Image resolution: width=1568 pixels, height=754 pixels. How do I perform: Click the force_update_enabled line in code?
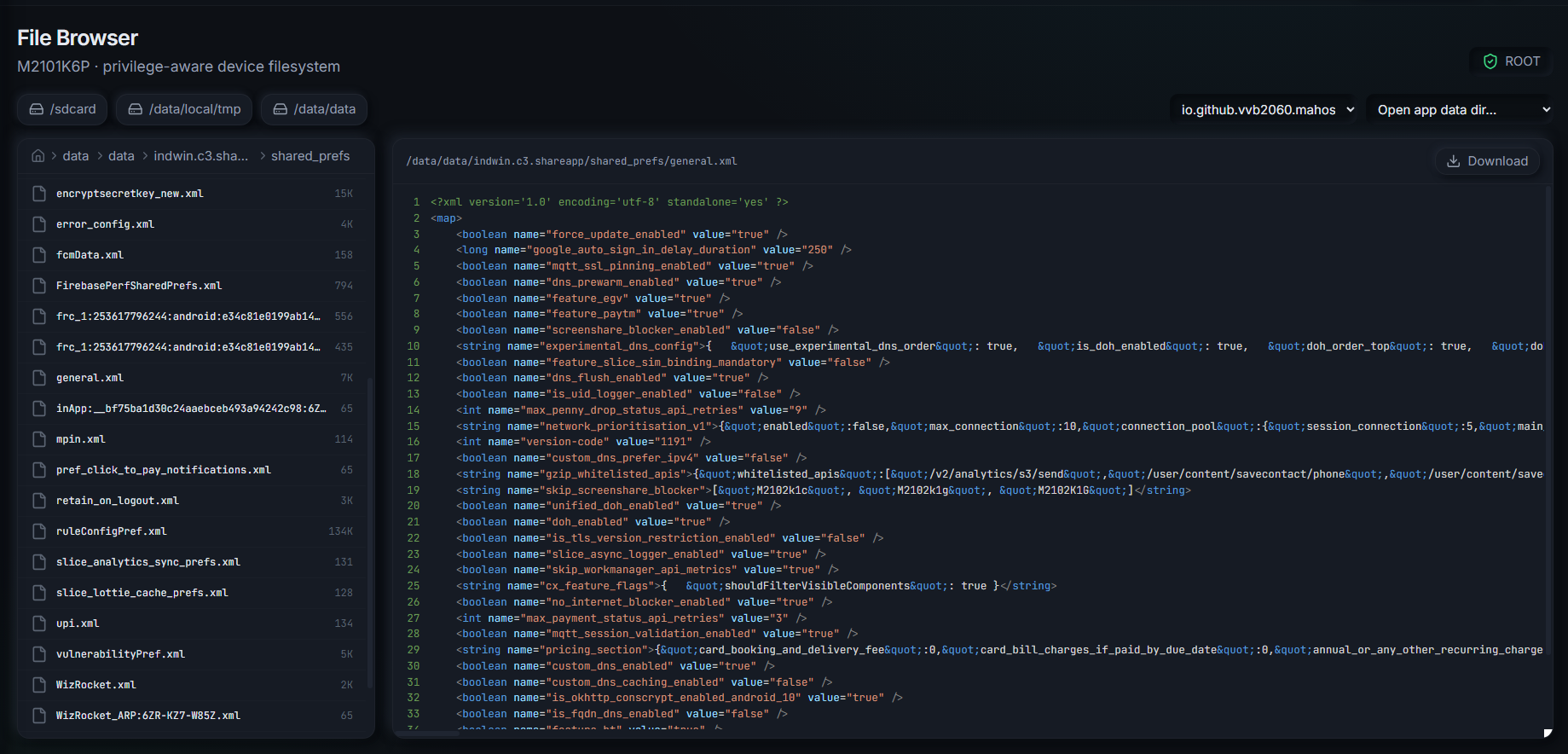[x=622, y=235]
